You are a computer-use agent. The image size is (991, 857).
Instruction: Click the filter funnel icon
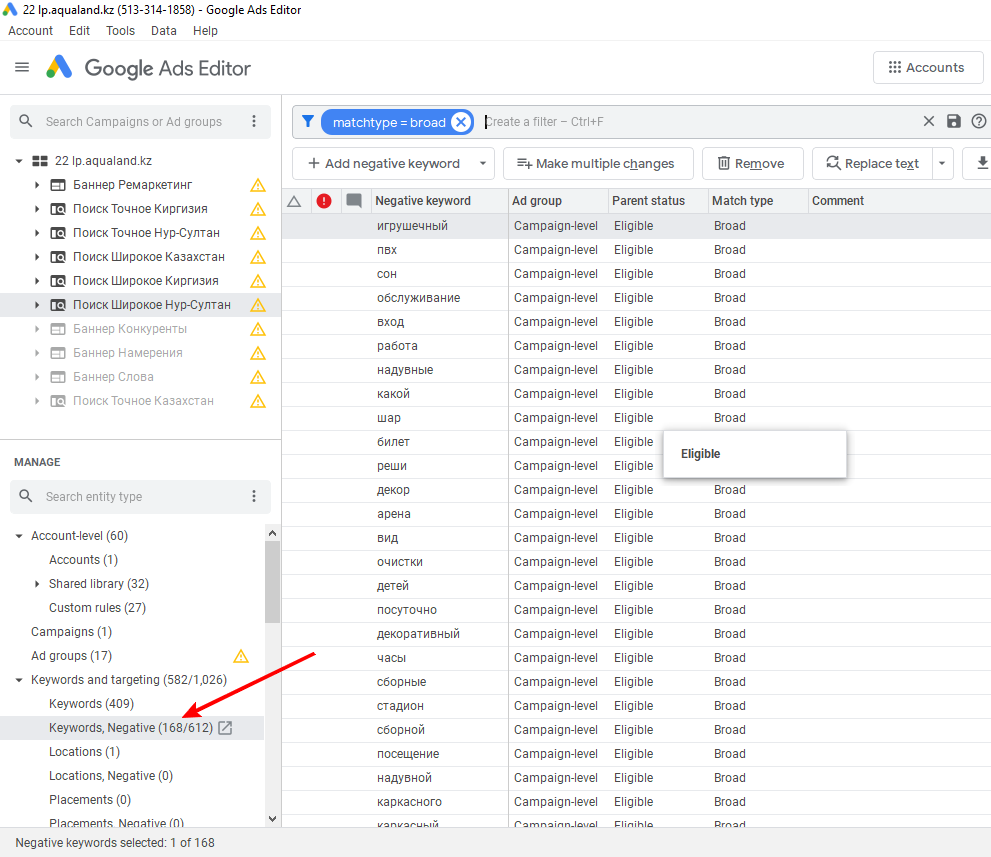tap(308, 121)
